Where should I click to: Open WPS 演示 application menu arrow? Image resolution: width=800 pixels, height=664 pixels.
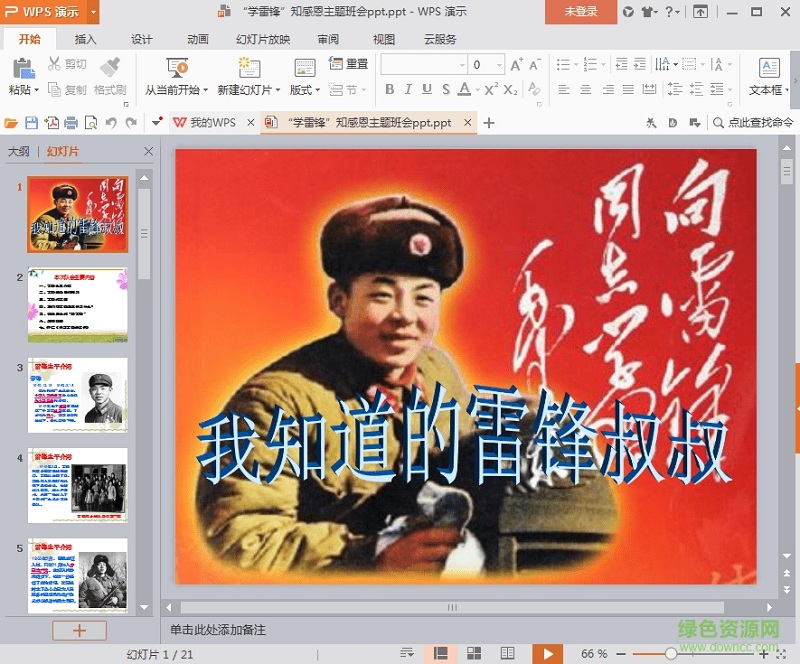pos(93,11)
